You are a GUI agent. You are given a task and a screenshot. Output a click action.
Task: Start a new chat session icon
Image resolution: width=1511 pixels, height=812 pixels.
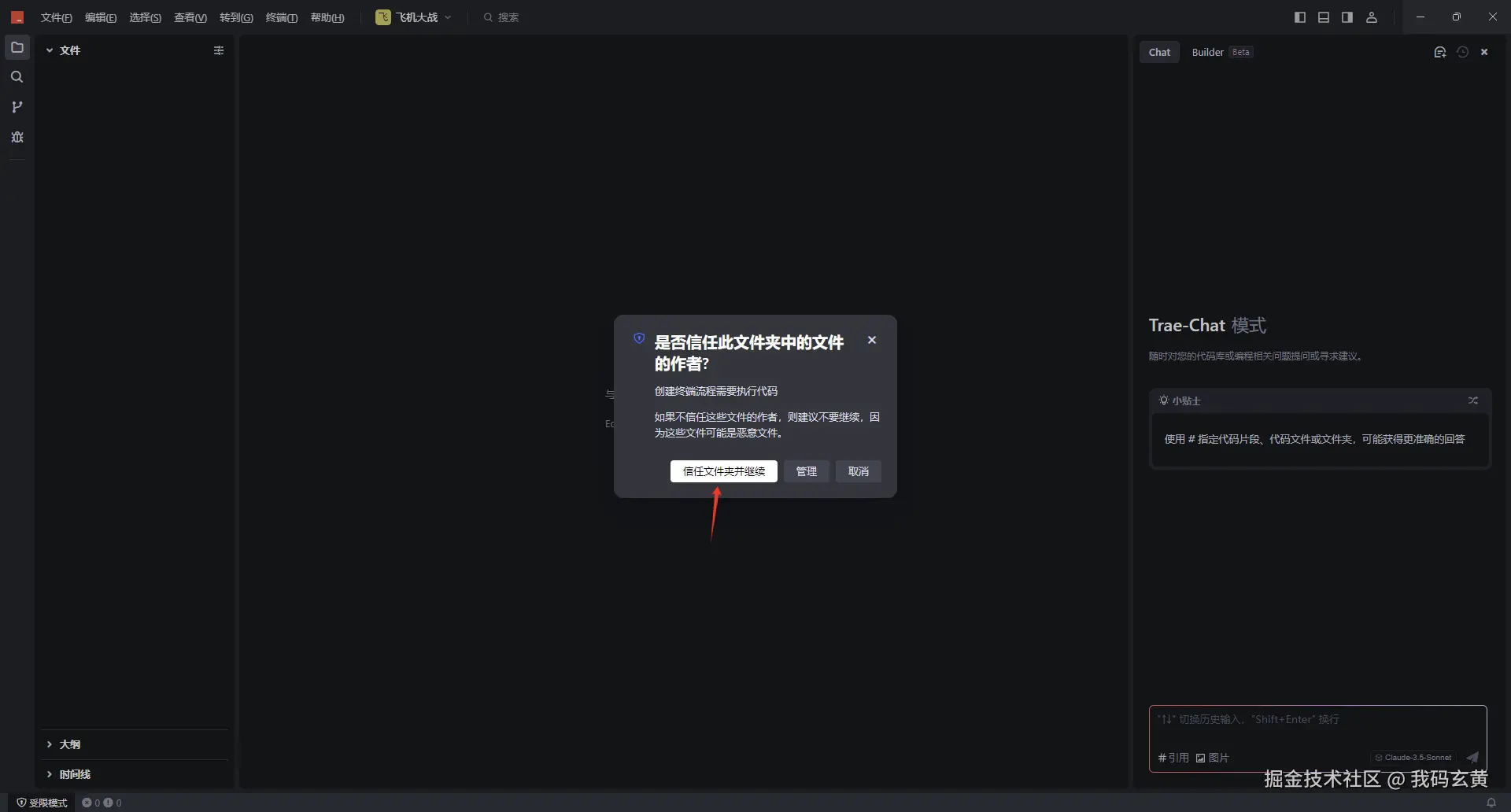1440,52
